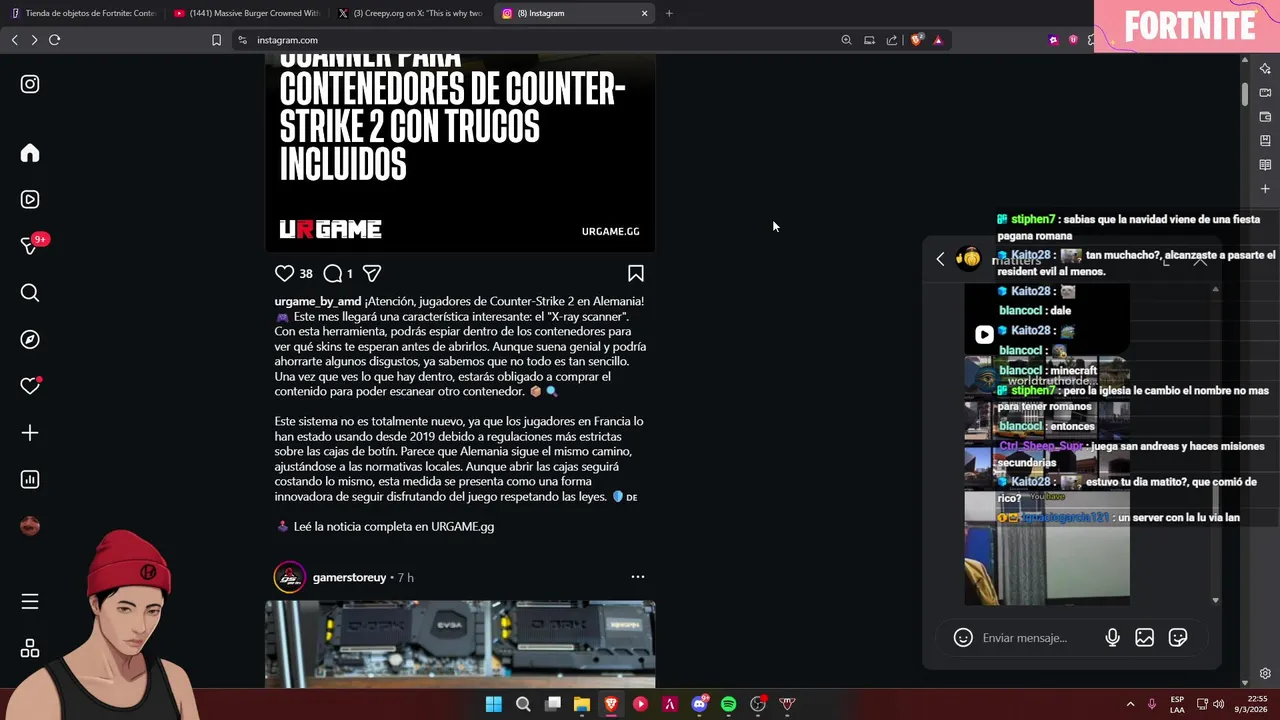Viewport: 1280px width, 720px height.
Task: Open Windows Start menu
Action: [494, 704]
